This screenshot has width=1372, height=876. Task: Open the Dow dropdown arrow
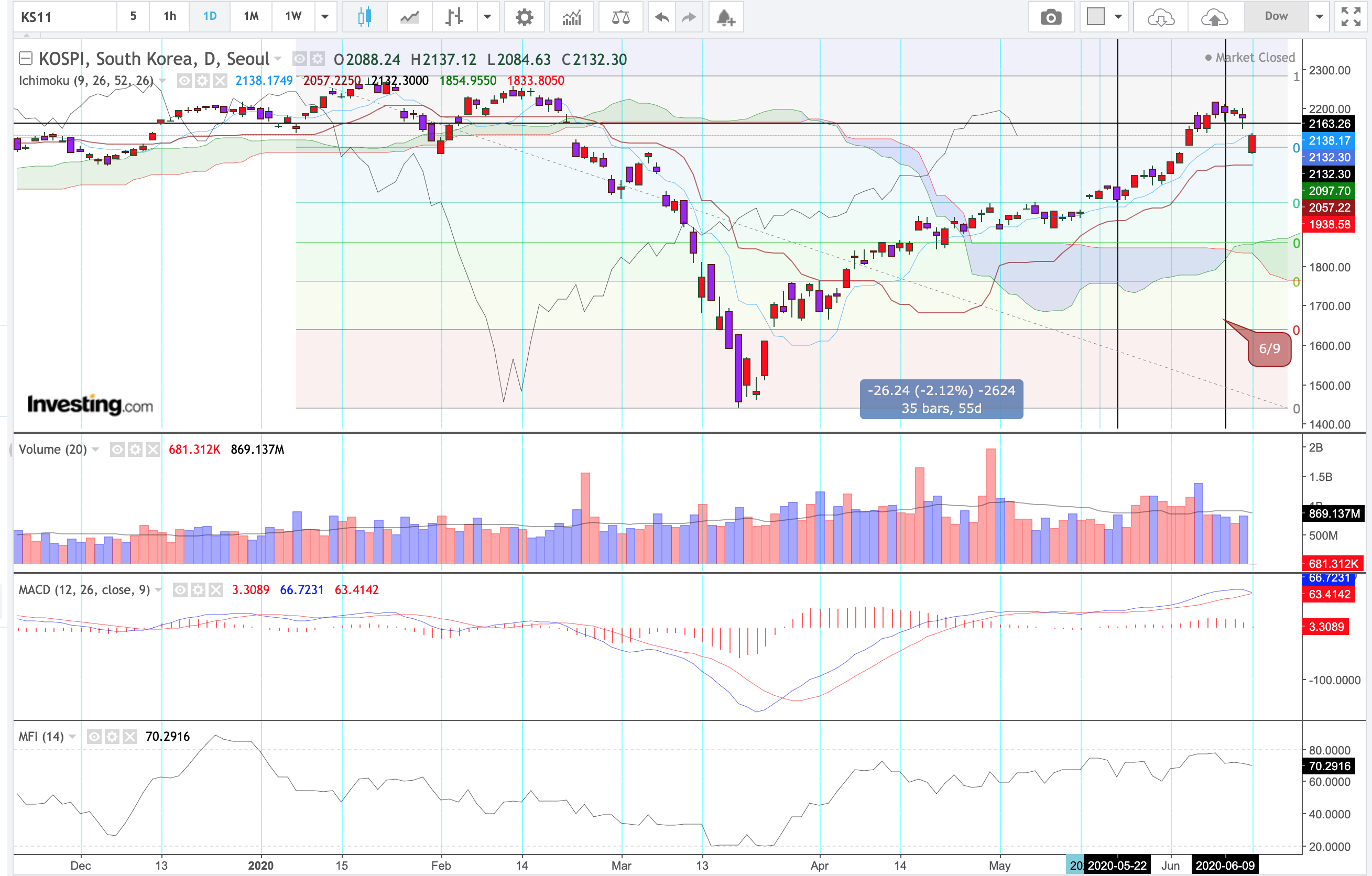click(1319, 17)
